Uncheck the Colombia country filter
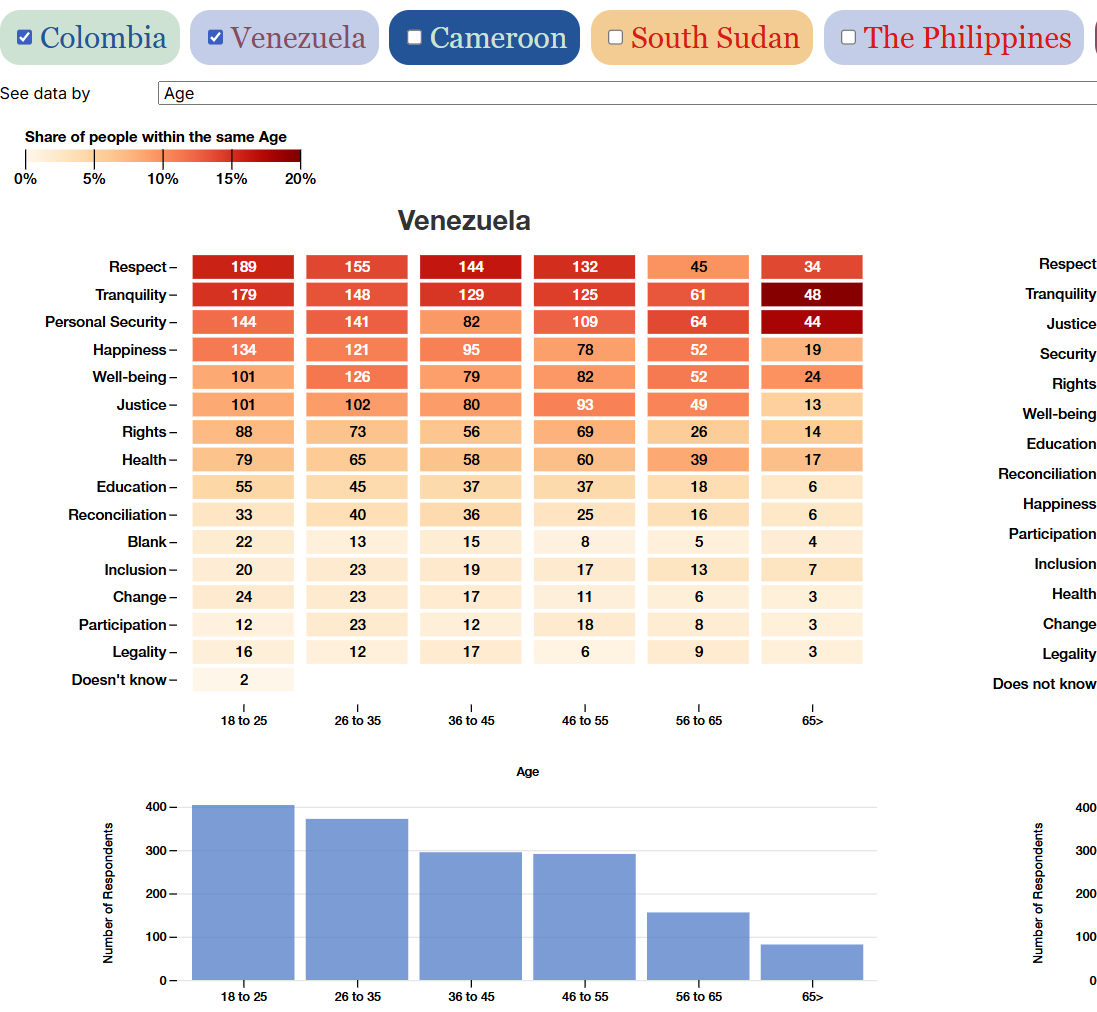The image size is (1097, 1012). tap(25, 36)
